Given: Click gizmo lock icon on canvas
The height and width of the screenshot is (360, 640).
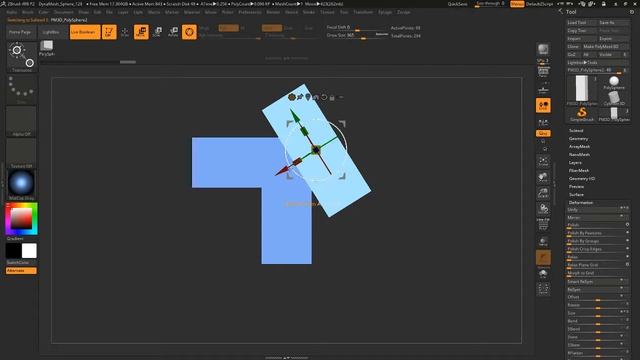Looking at the screenshot, I should [332, 97].
